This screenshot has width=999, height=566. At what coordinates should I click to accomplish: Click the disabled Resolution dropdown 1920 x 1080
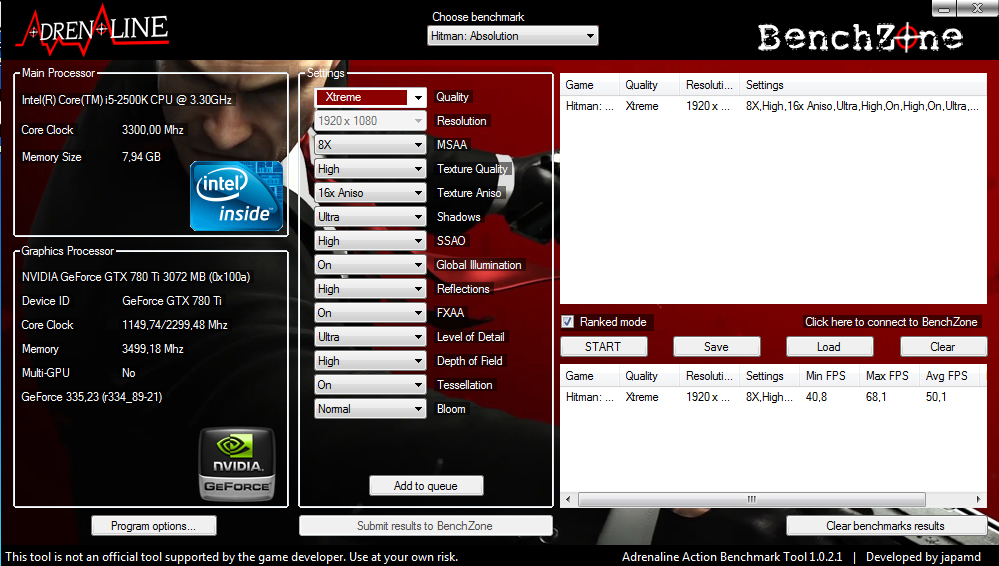[x=370, y=120]
